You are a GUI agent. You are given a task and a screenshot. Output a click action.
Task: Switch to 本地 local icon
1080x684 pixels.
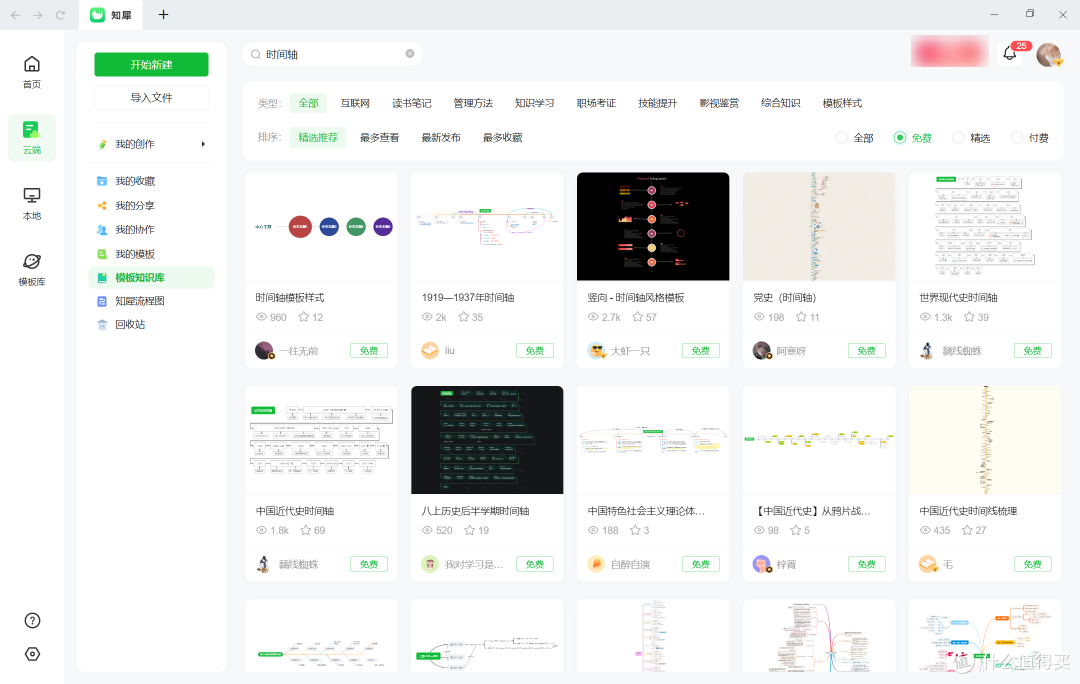[x=32, y=196]
